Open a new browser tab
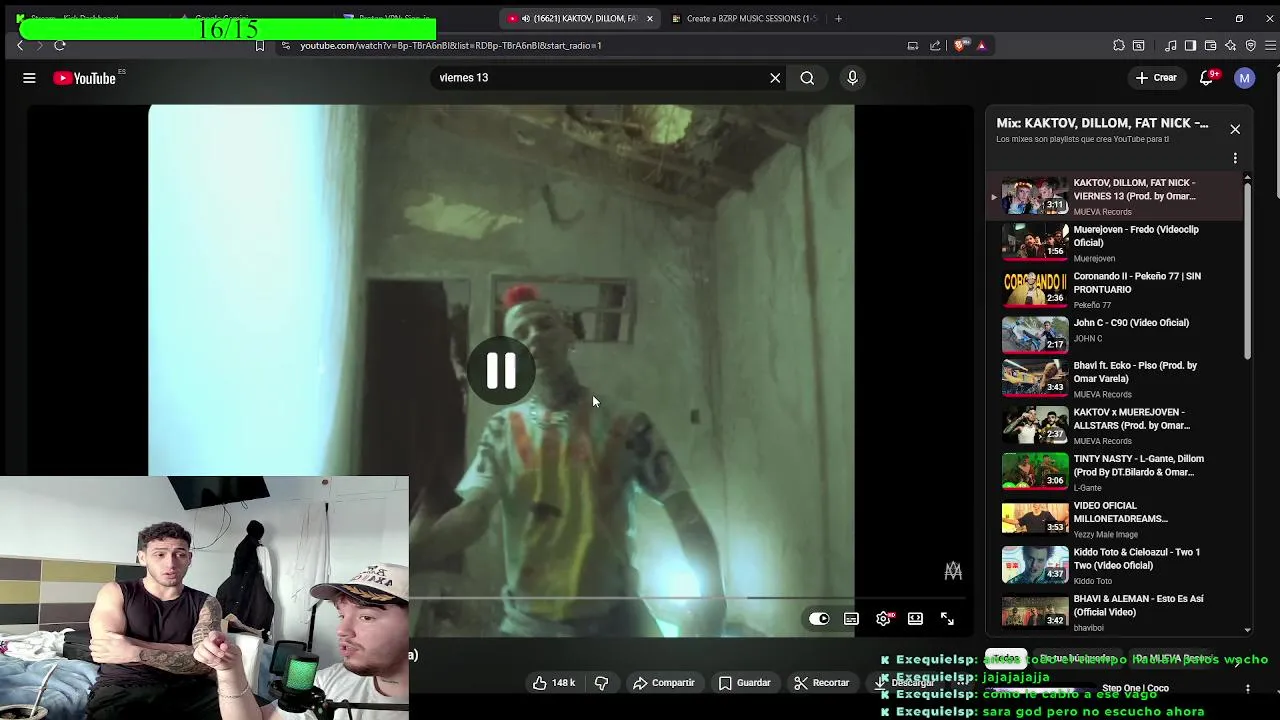The width and height of the screenshot is (1280, 720). pyautogui.click(x=838, y=18)
